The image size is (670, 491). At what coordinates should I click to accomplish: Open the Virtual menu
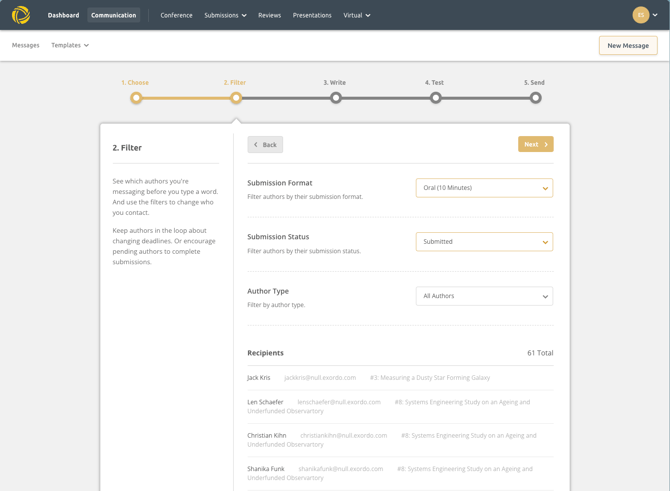[356, 15]
